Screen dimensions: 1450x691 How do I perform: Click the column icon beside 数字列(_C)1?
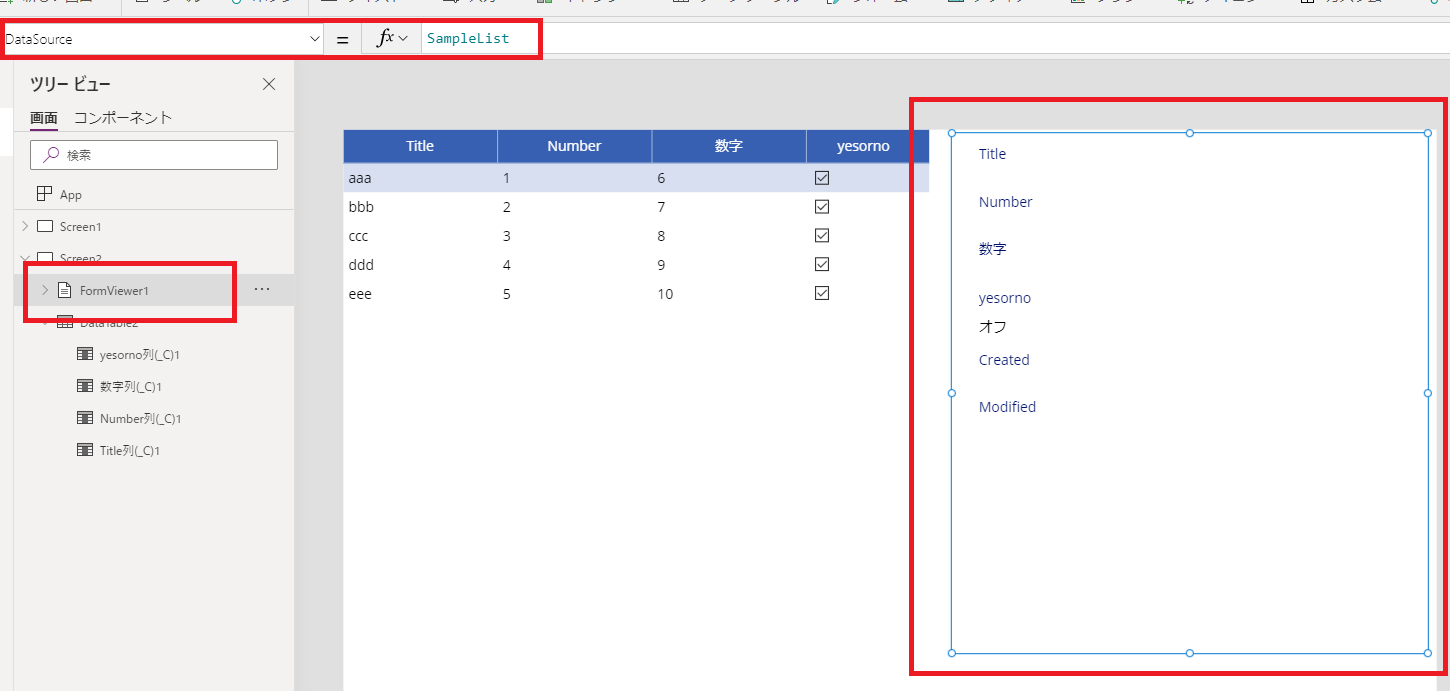pyautogui.click(x=86, y=385)
